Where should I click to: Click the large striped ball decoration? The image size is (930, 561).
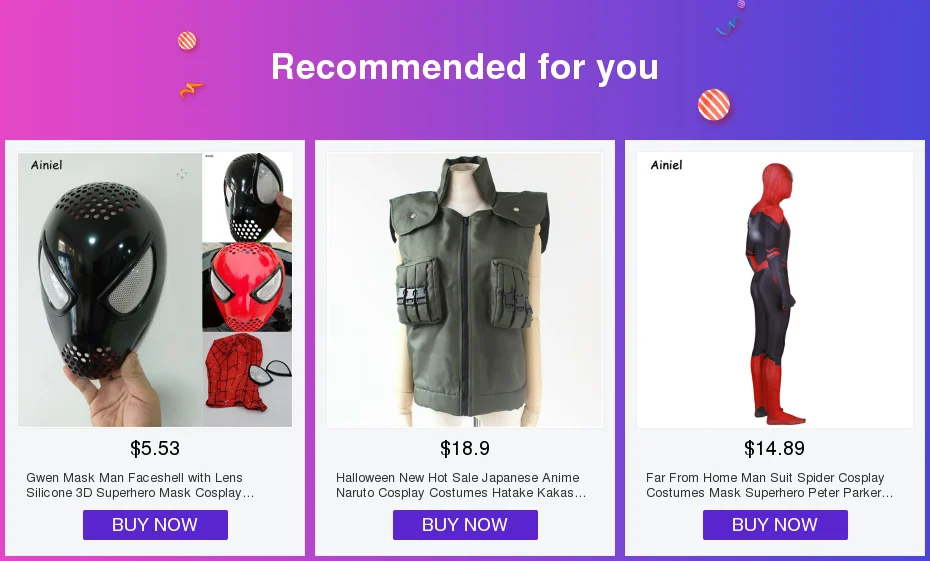coord(714,105)
